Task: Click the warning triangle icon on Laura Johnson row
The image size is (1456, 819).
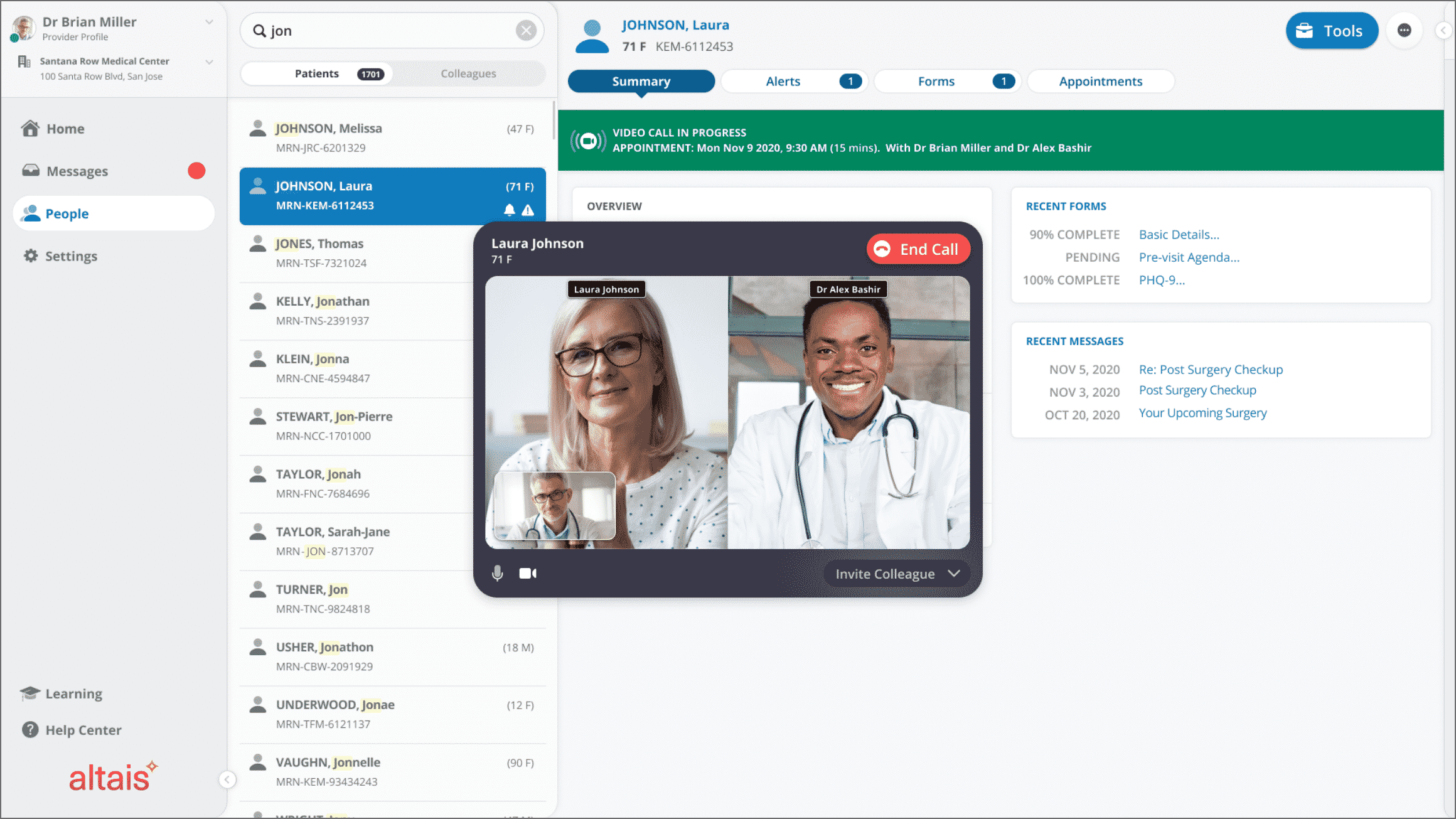Action: tap(528, 210)
